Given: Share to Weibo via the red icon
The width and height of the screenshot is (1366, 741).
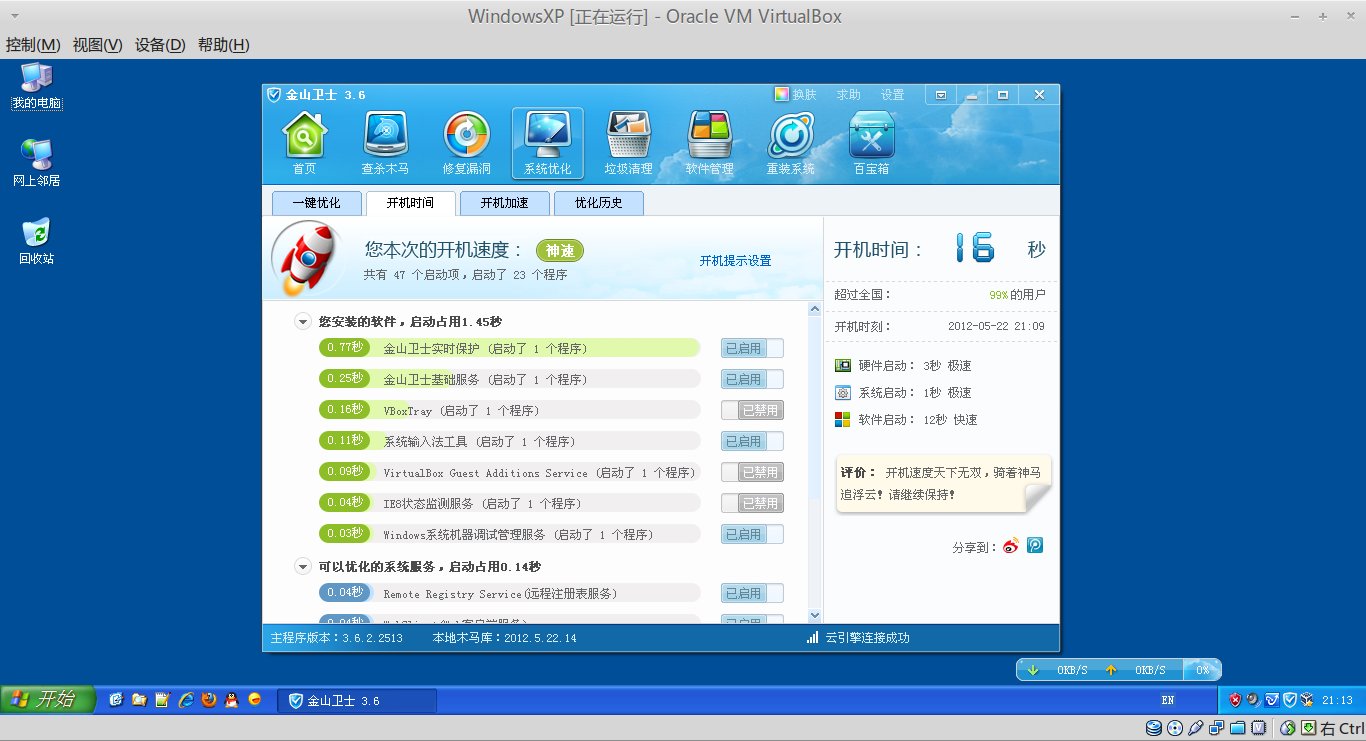Looking at the screenshot, I should pyautogui.click(x=1011, y=546).
